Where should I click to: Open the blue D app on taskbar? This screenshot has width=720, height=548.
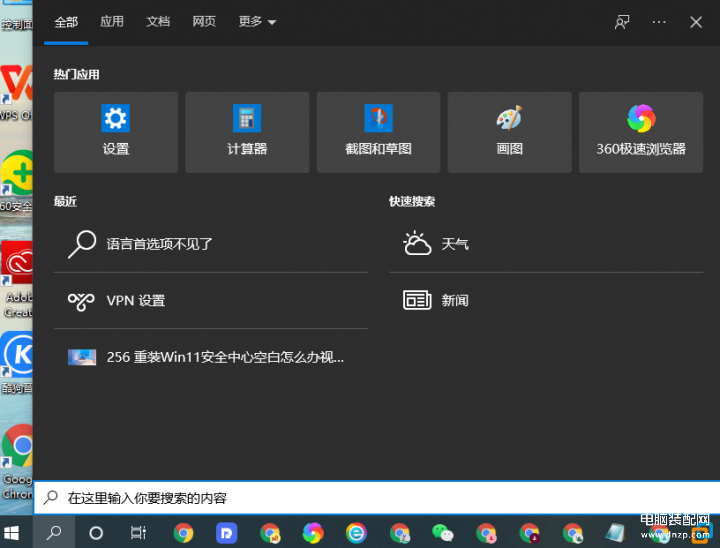tap(226, 533)
